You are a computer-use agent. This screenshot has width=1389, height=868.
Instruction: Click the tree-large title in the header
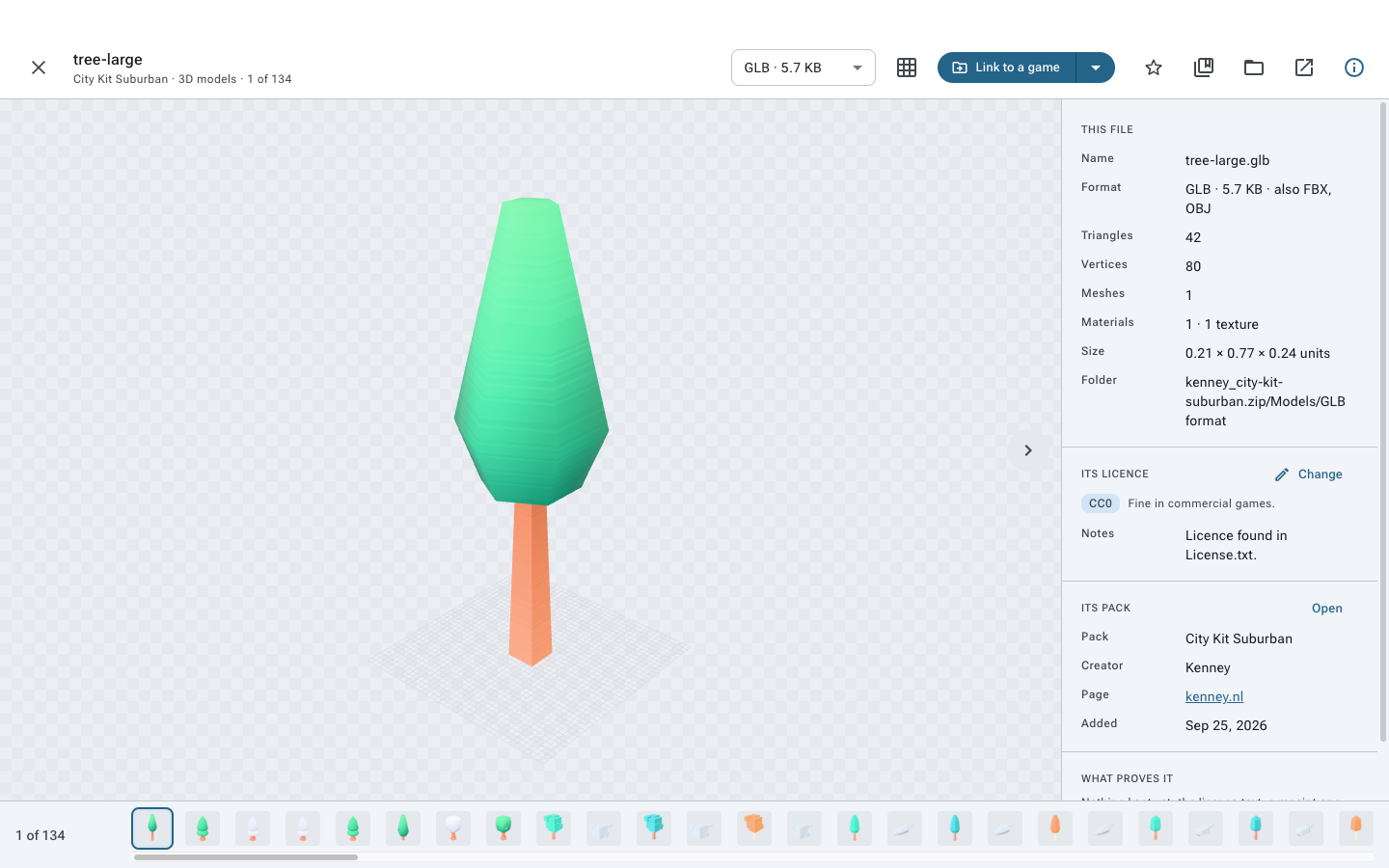coord(108,59)
